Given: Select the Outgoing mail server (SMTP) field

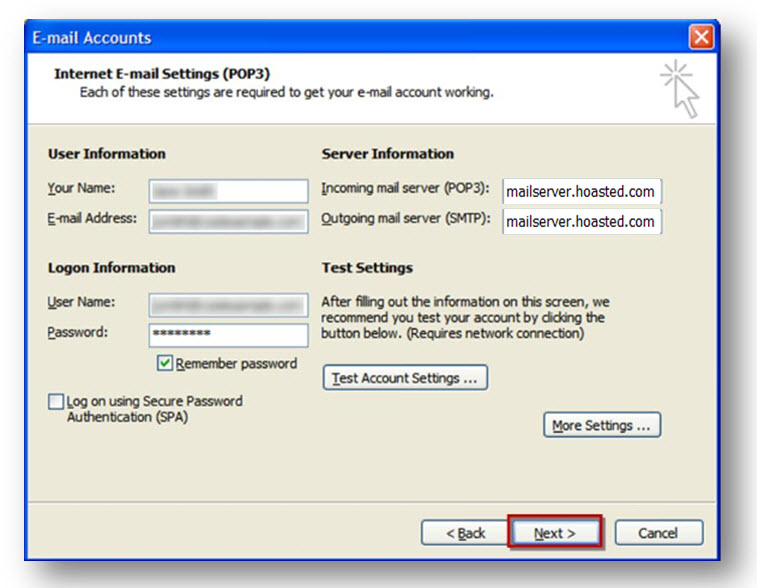Looking at the screenshot, I should tap(582, 222).
